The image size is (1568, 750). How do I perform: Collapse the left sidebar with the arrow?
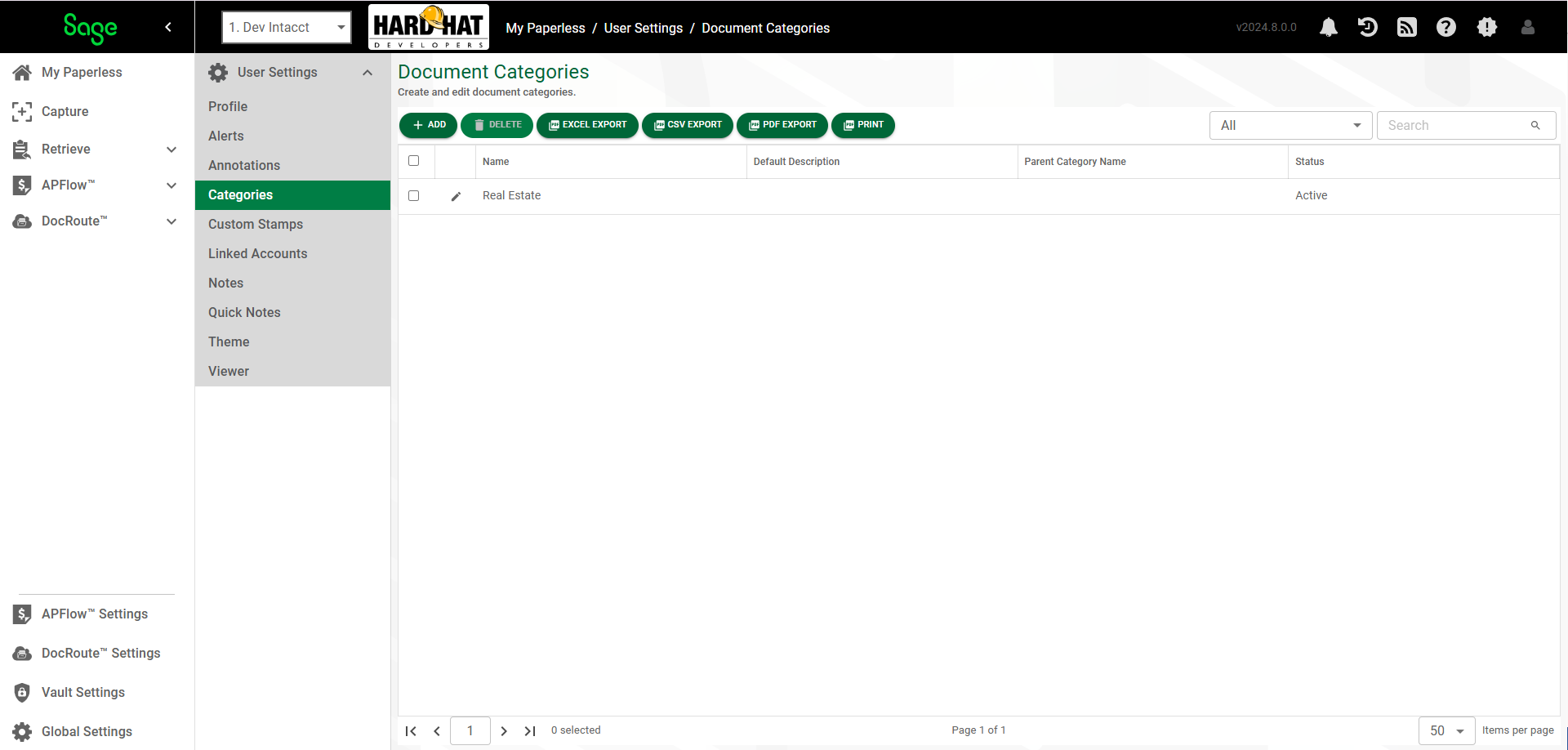[x=168, y=27]
